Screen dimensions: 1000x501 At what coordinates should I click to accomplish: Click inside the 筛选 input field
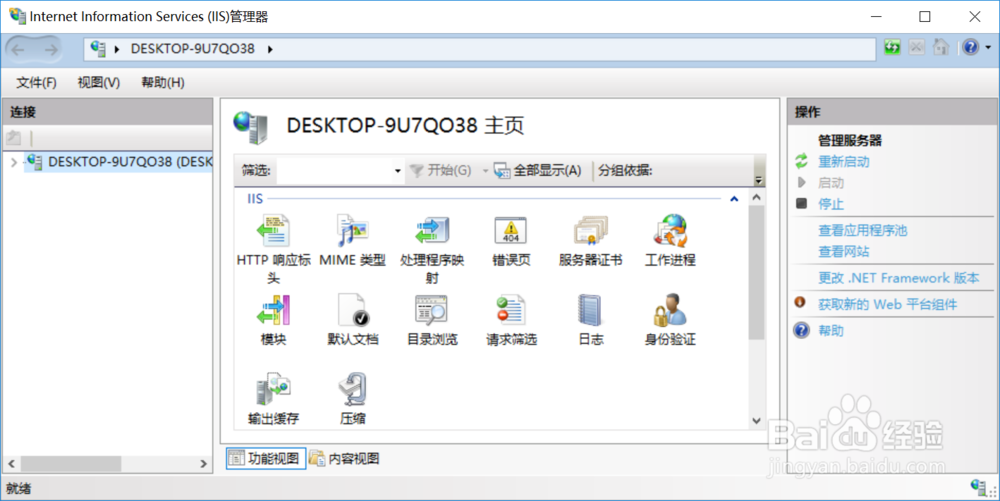click(335, 171)
